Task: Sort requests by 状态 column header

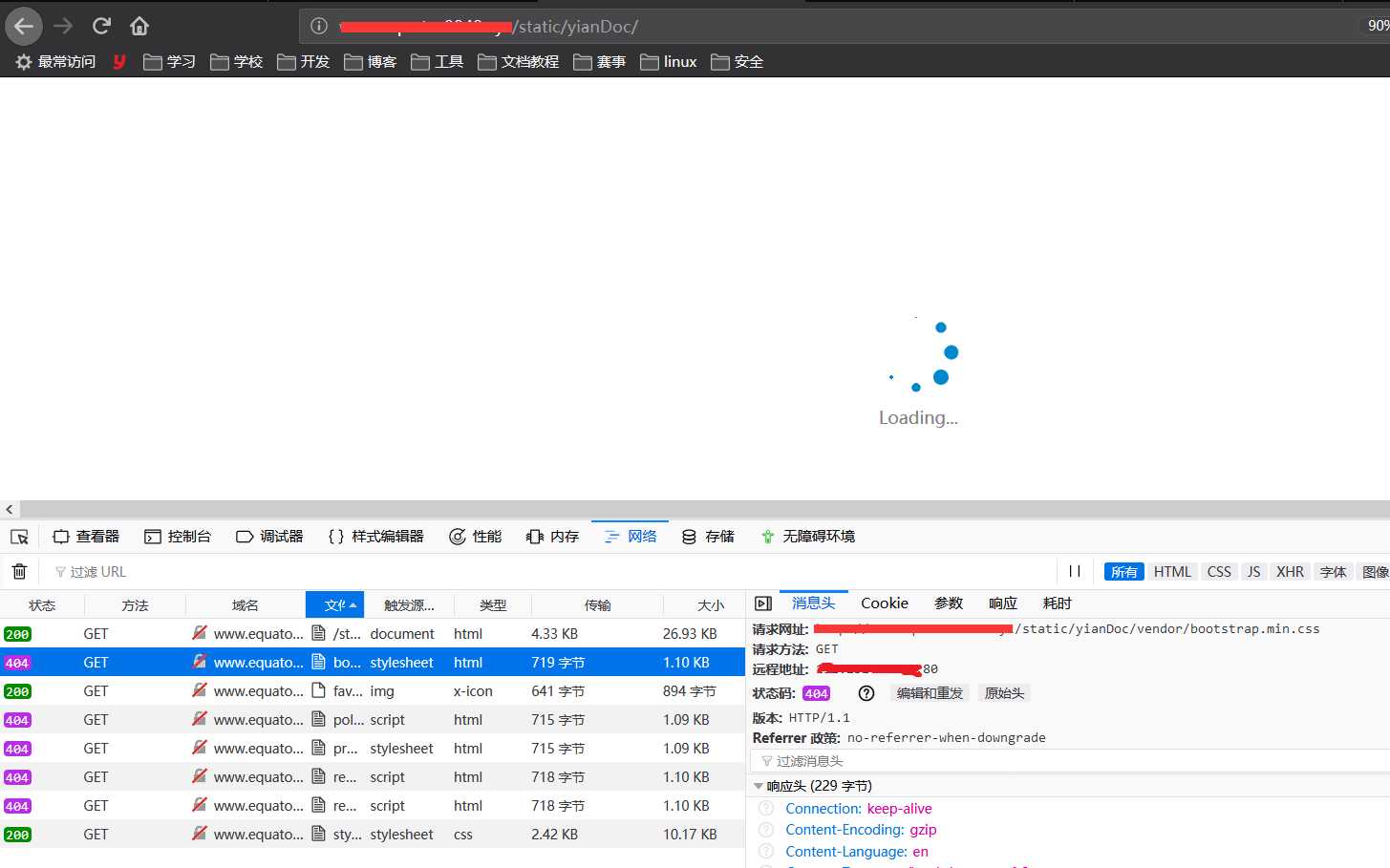Action: [42, 605]
